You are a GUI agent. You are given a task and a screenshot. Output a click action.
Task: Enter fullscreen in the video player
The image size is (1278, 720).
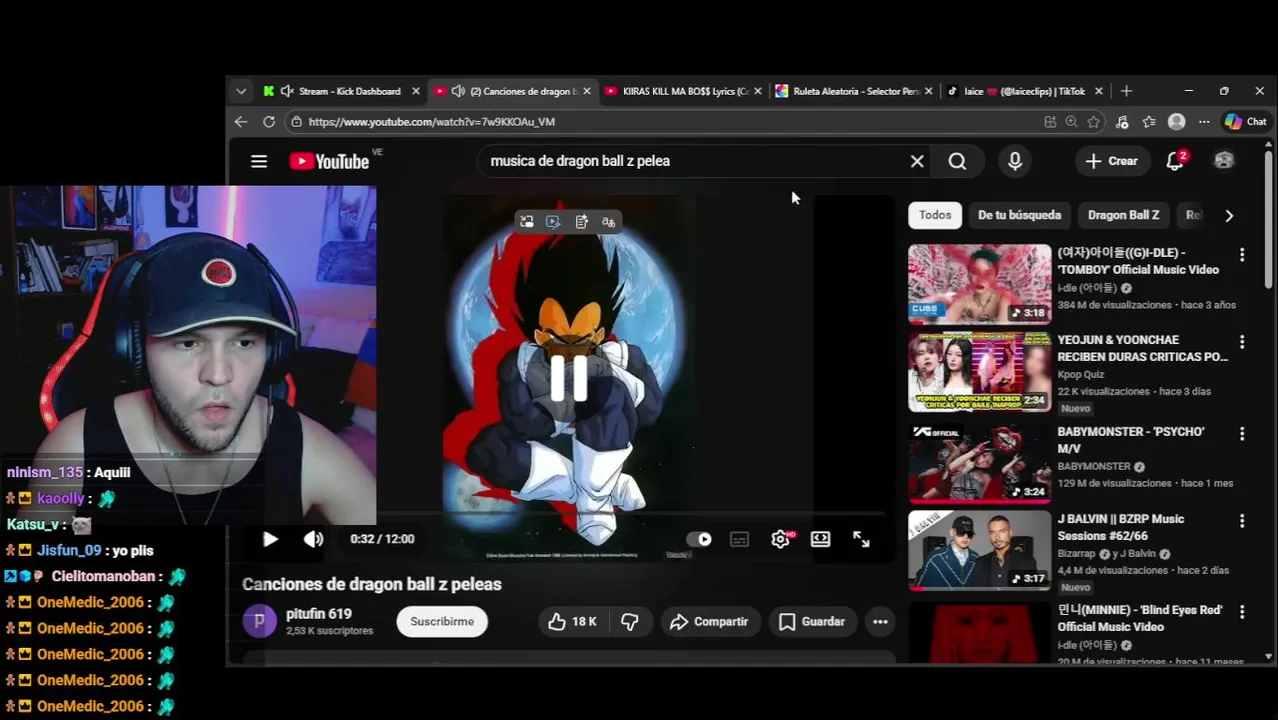tap(861, 539)
